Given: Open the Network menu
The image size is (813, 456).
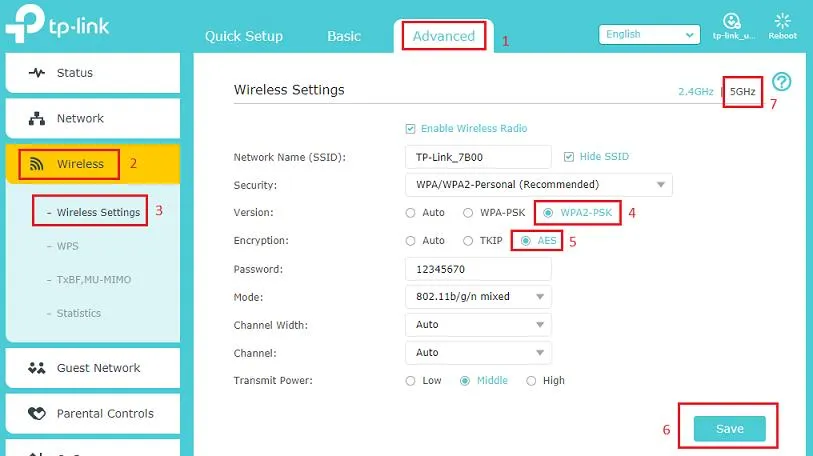Looking at the screenshot, I should point(93,118).
